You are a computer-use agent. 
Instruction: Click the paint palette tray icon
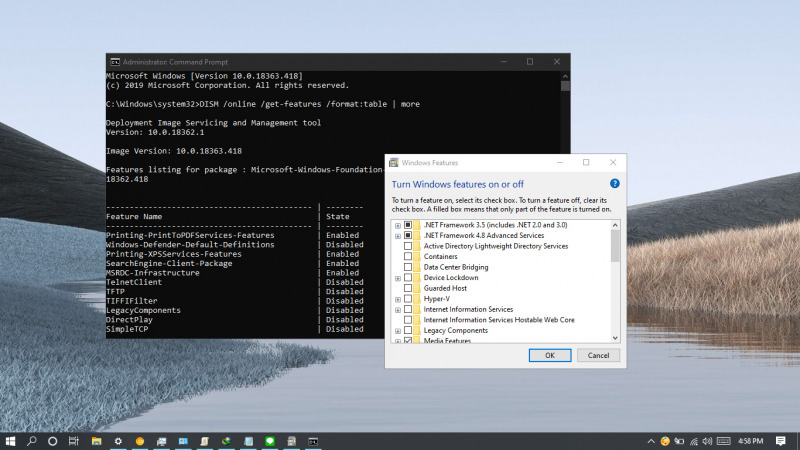665,441
